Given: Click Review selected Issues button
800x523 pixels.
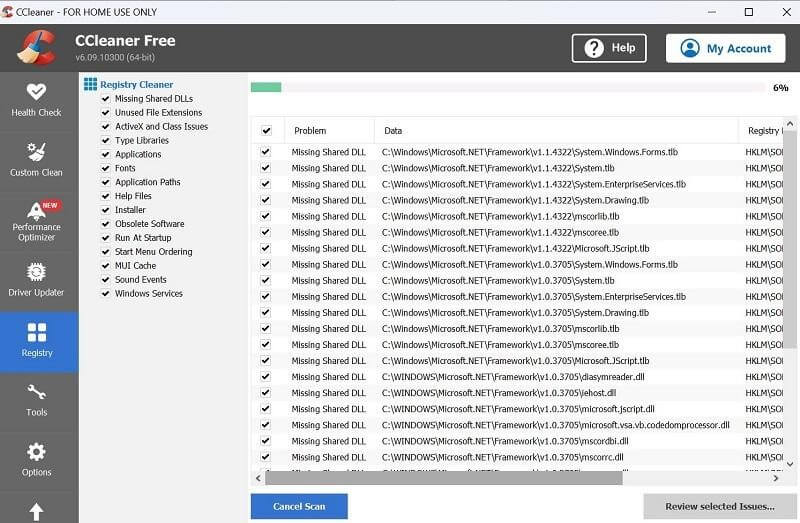Looking at the screenshot, I should [720, 506].
